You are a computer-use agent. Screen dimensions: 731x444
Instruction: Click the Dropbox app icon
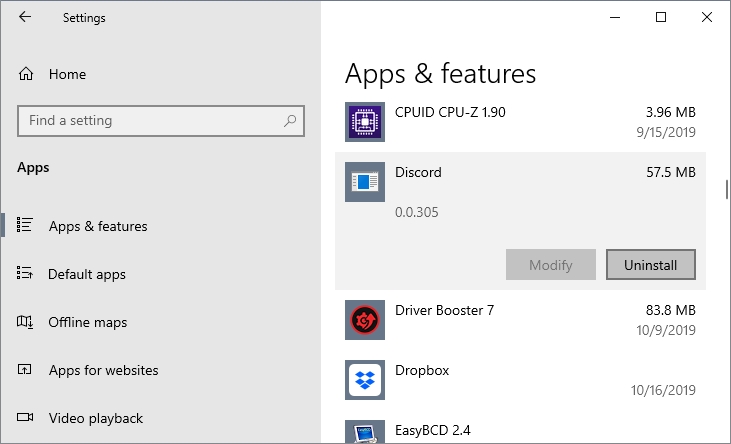point(364,380)
